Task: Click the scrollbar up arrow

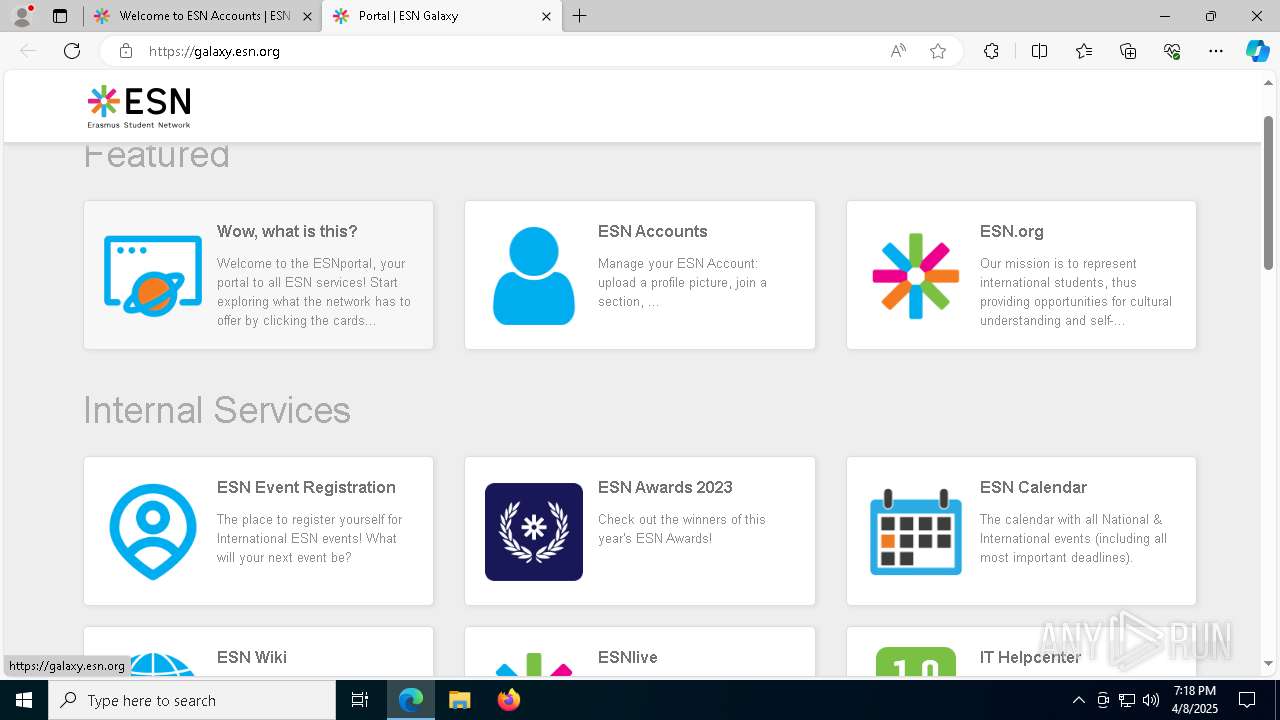Action: click(1268, 83)
